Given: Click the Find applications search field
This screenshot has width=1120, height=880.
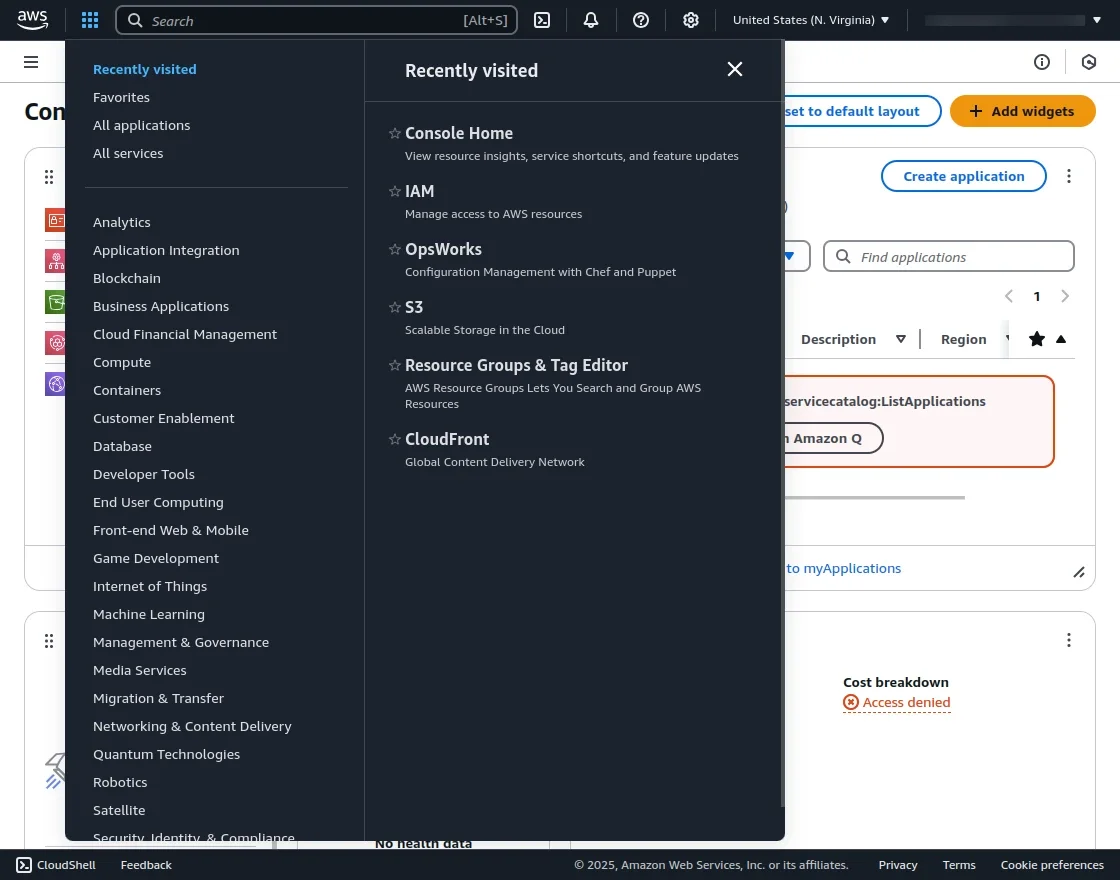Looking at the screenshot, I should 948,256.
